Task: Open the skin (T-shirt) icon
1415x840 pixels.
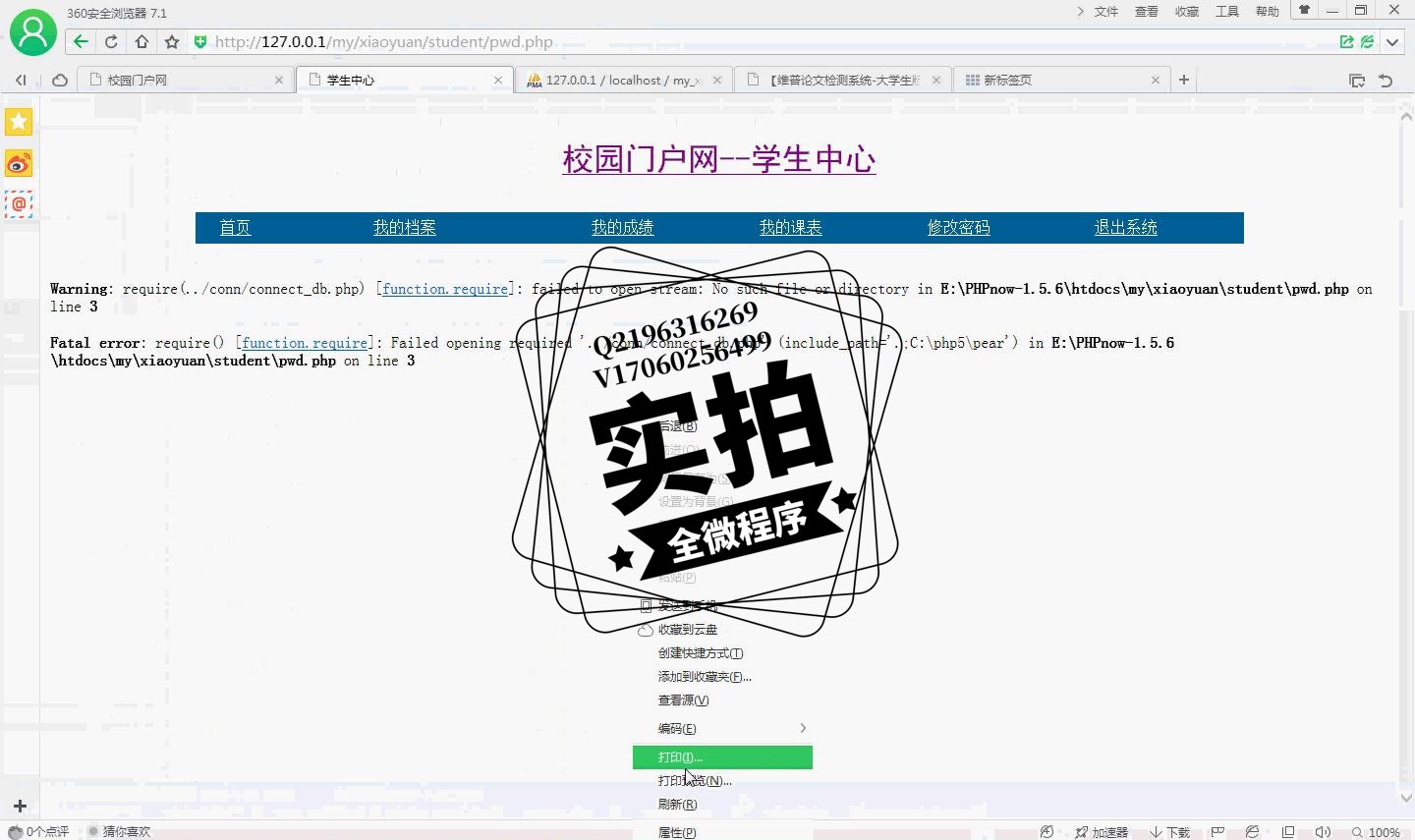Action: point(1305,11)
